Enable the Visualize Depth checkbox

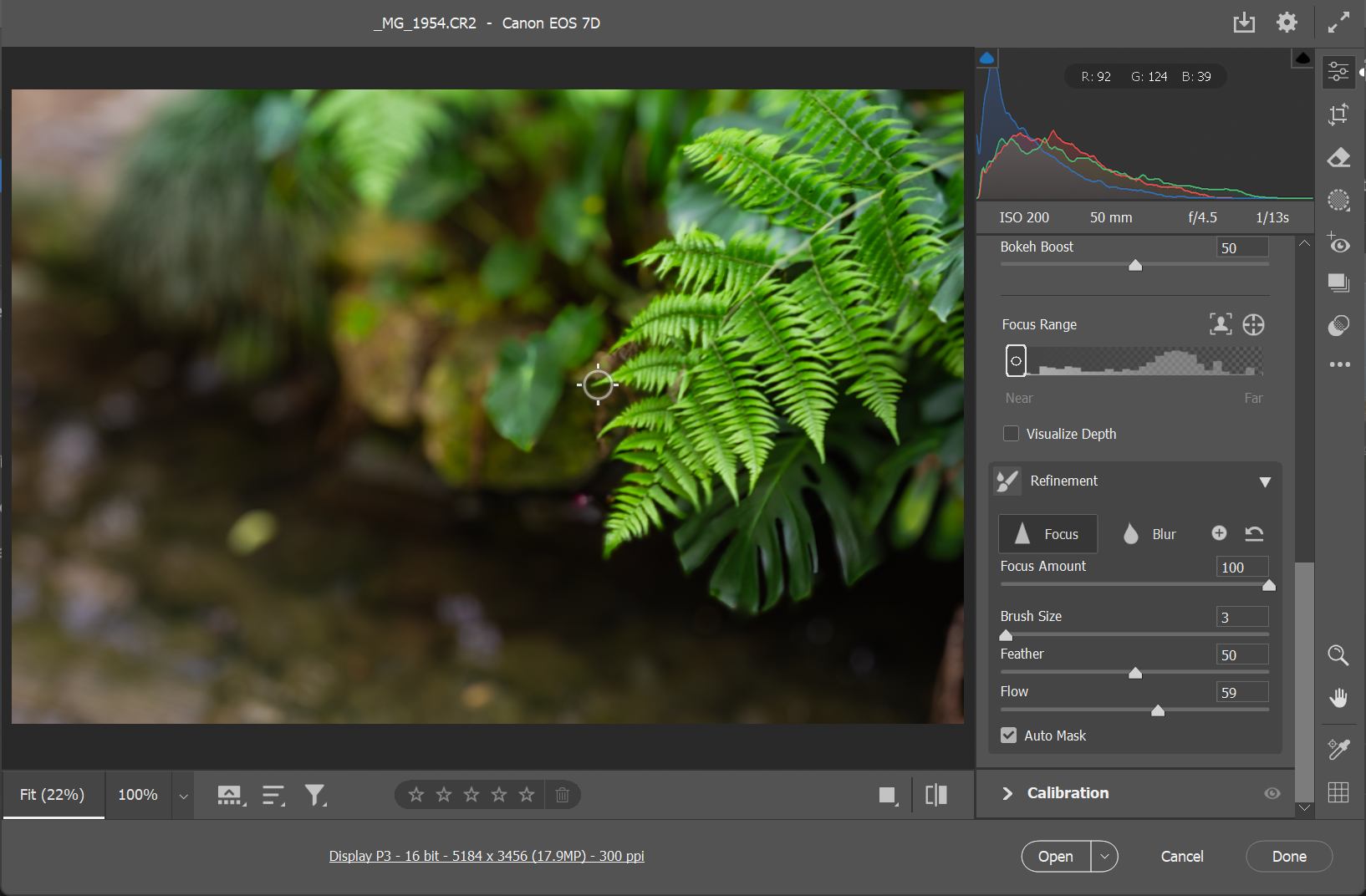click(x=1012, y=433)
